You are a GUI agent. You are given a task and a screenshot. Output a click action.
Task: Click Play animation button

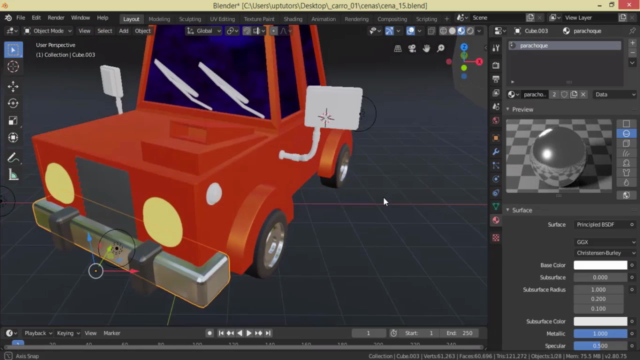click(249, 333)
